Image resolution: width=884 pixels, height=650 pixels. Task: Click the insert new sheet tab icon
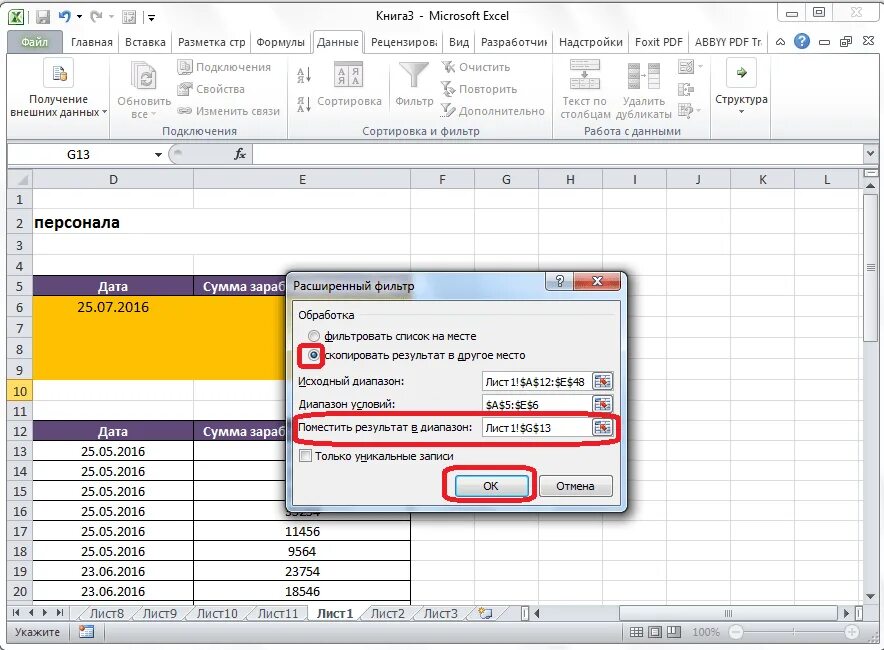click(x=485, y=613)
